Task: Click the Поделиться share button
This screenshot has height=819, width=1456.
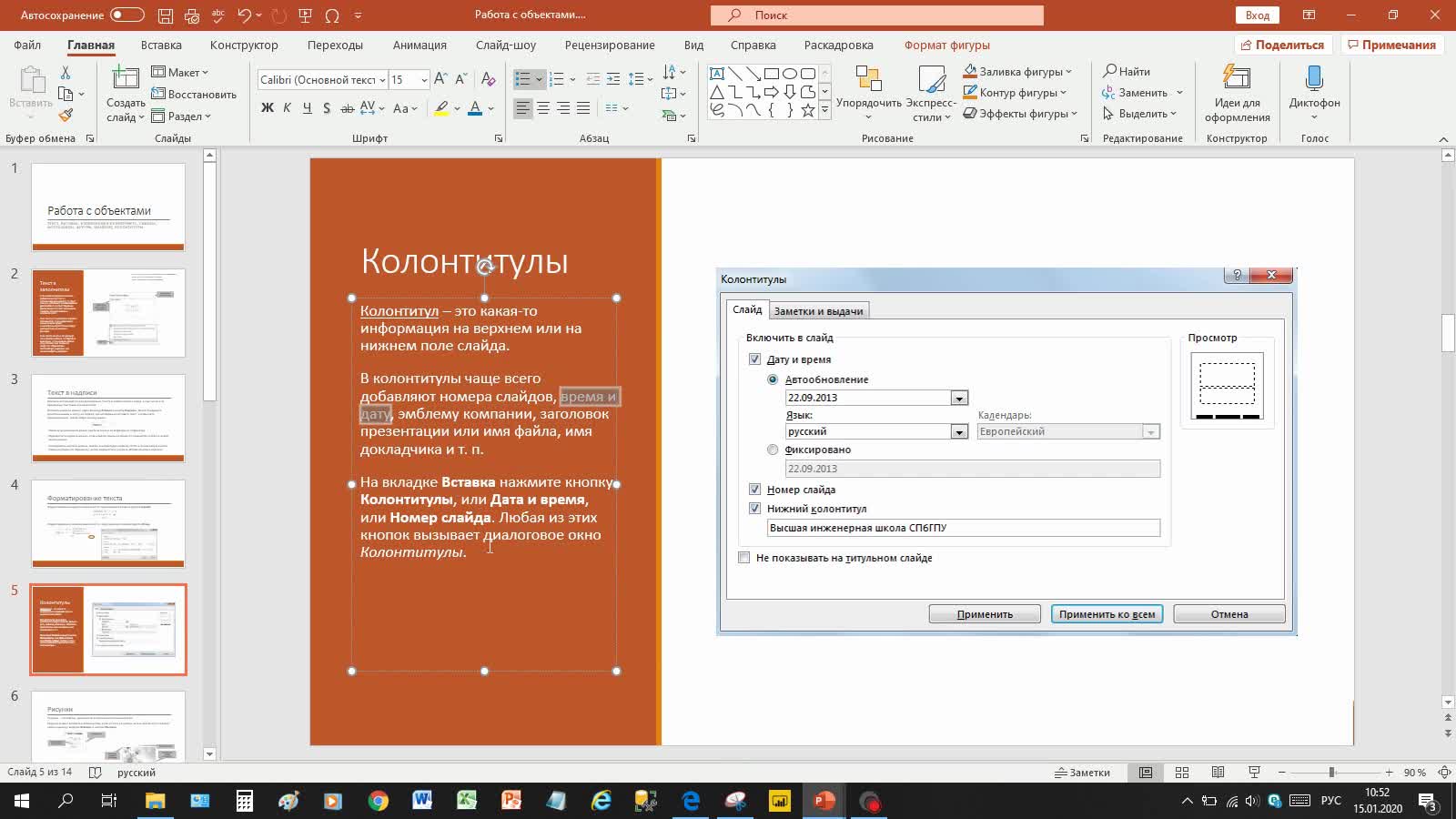Action: 1283,45
